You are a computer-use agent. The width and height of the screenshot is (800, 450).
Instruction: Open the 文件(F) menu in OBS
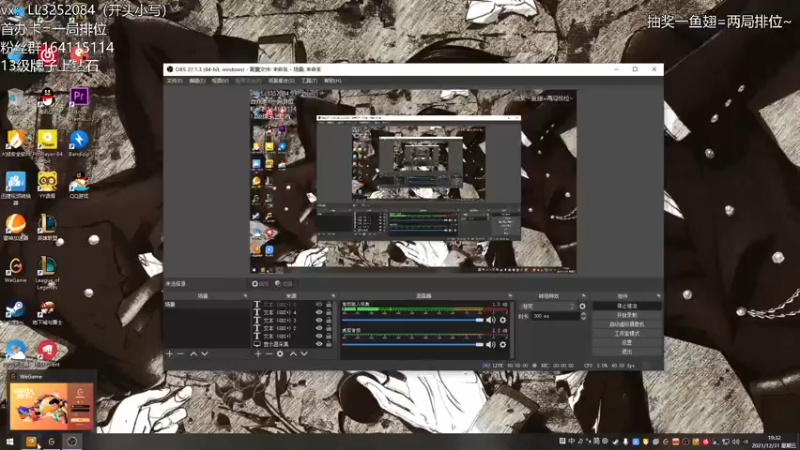174,81
